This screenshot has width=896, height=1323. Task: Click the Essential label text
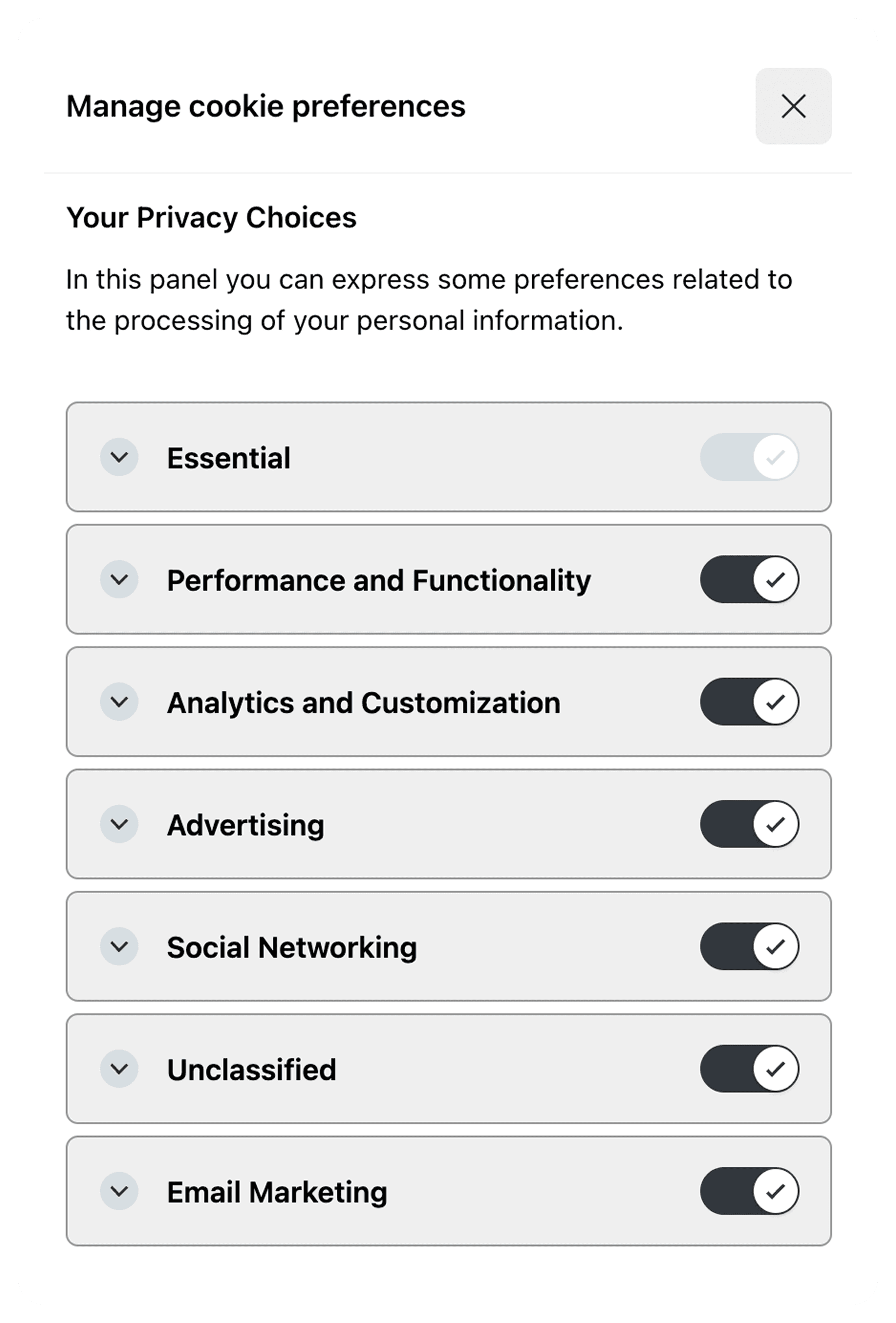228,458
